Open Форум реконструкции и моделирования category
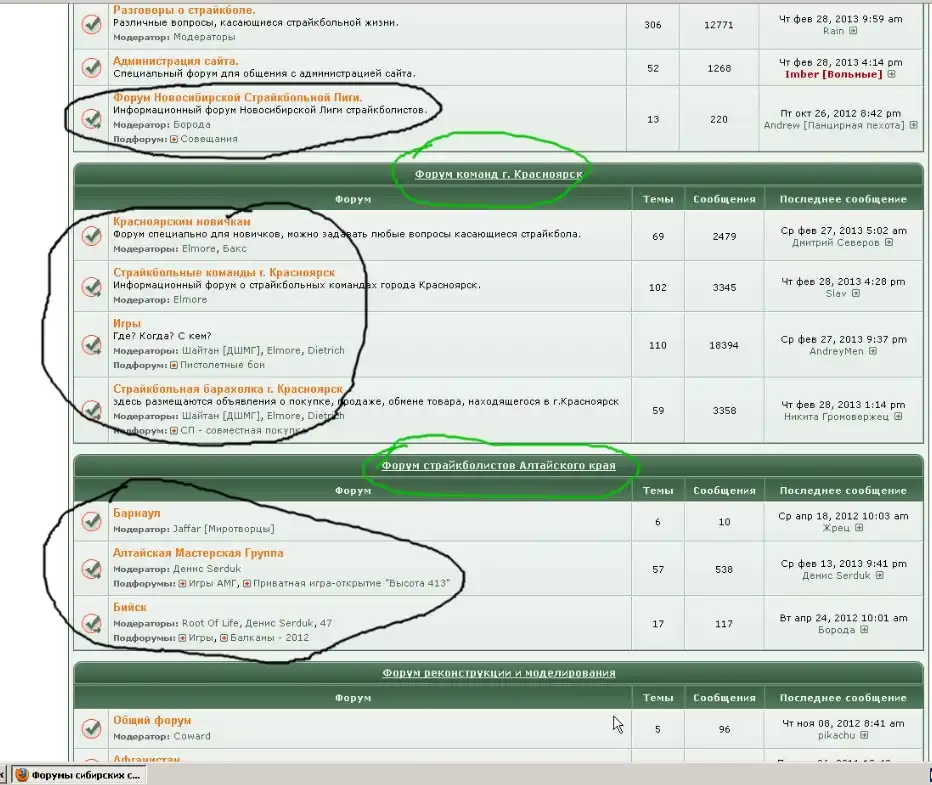 pyautogui.click(x=498, y=673)
